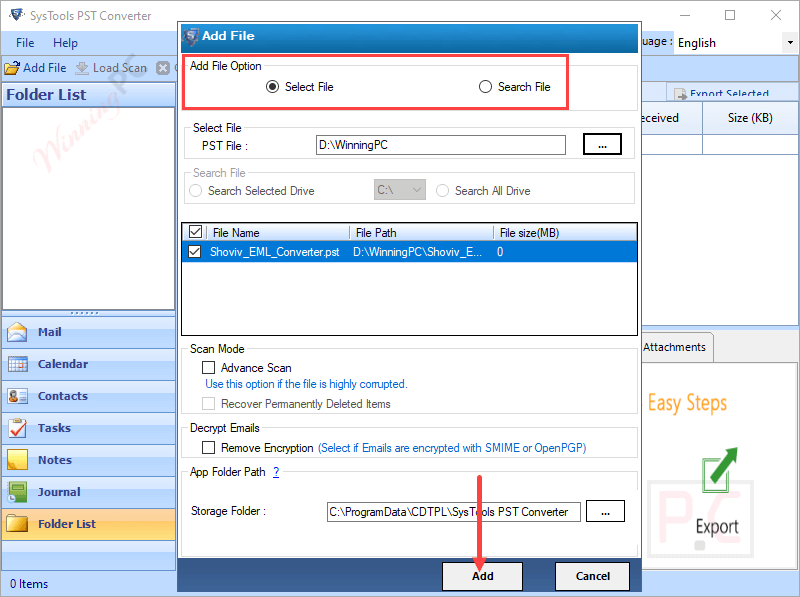Choose the Select File radio option
Screen dimensions: 800x597
click(x=272, y=87)
